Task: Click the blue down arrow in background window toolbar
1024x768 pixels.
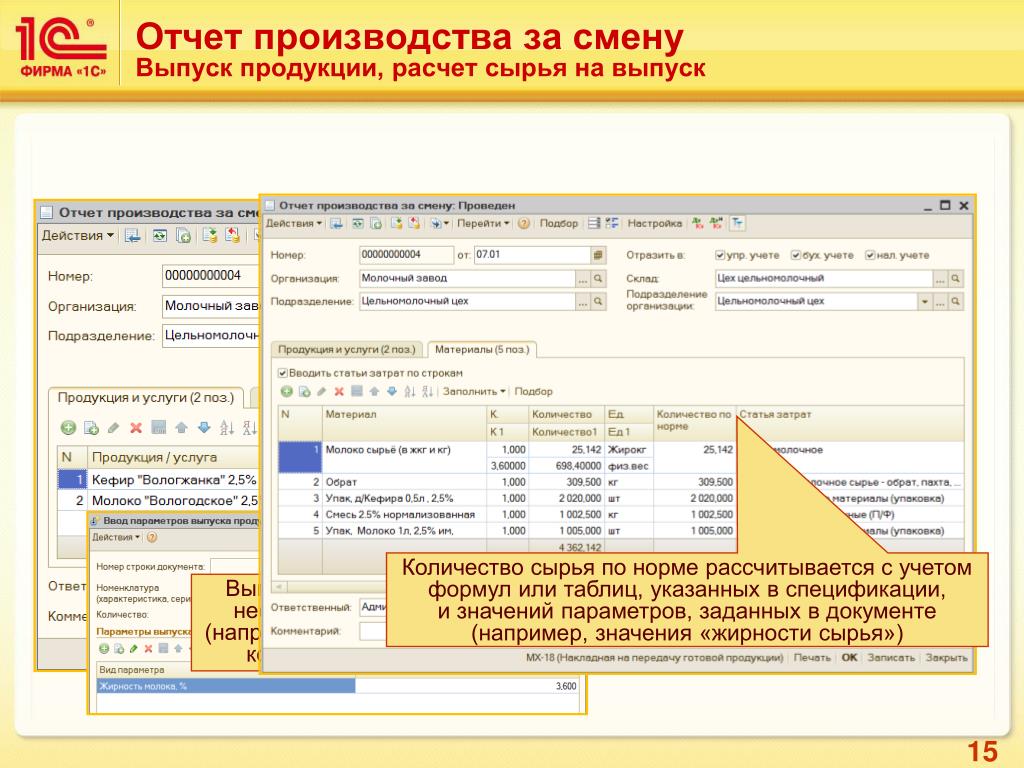Action: 204,428
